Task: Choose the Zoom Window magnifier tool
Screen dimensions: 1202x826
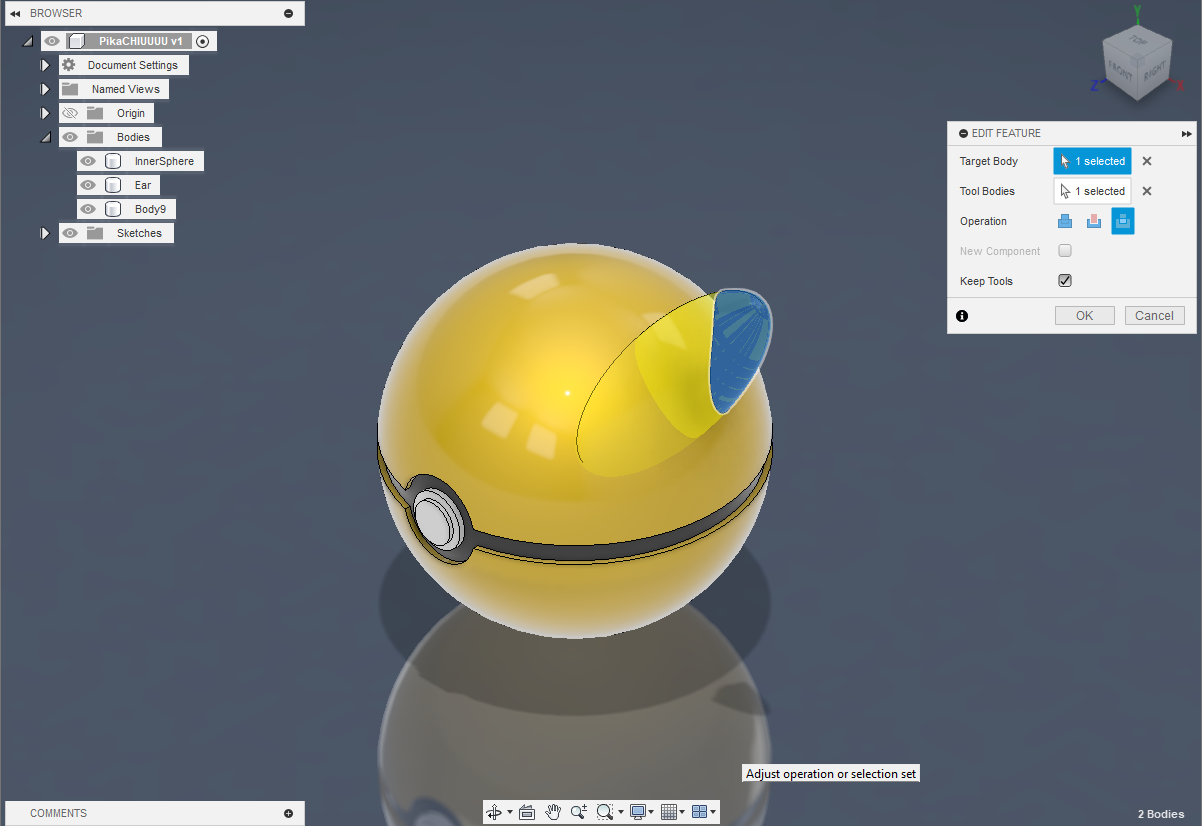Action: [x=604, y=812]
